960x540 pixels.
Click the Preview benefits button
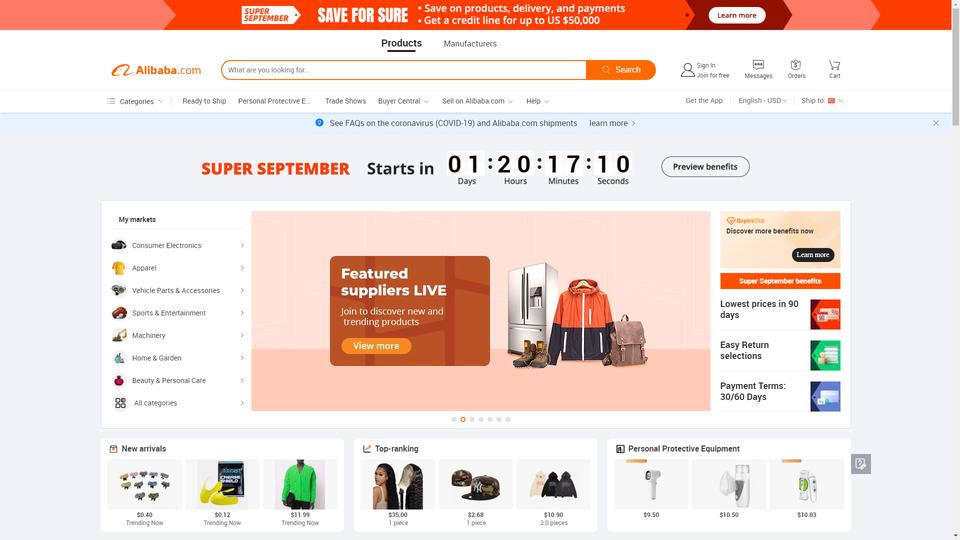tap(705, 167)
